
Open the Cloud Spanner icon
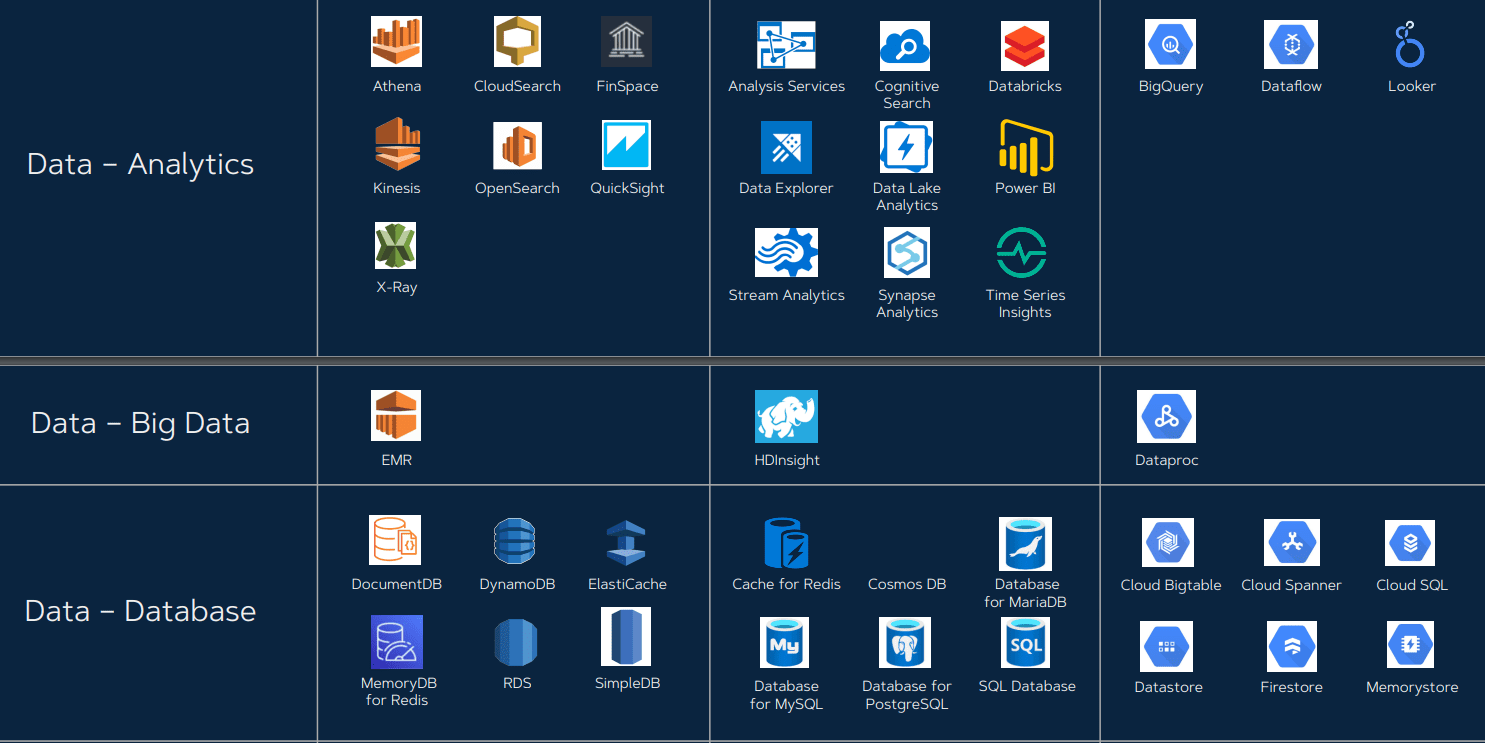tap(1290, 540)
